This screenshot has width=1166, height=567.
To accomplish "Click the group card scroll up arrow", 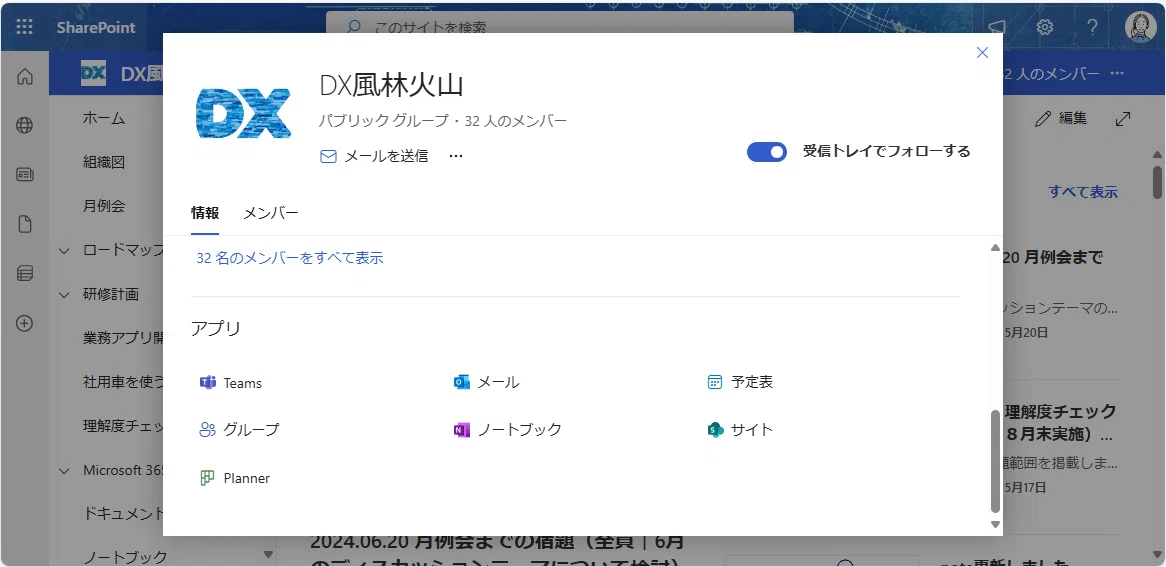I will pyautogui.click(x=996, y=248).
